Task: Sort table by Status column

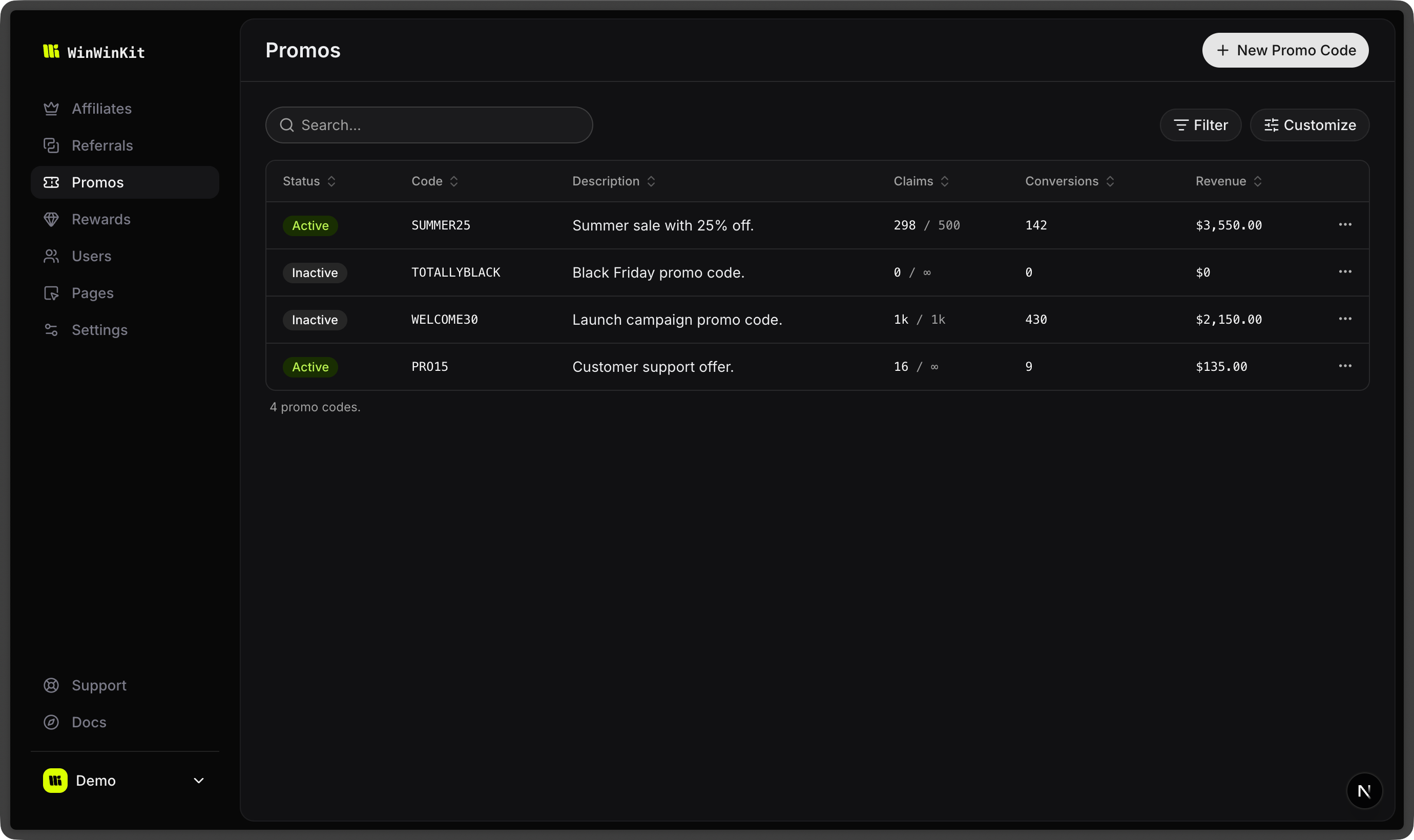Action: 309,181
